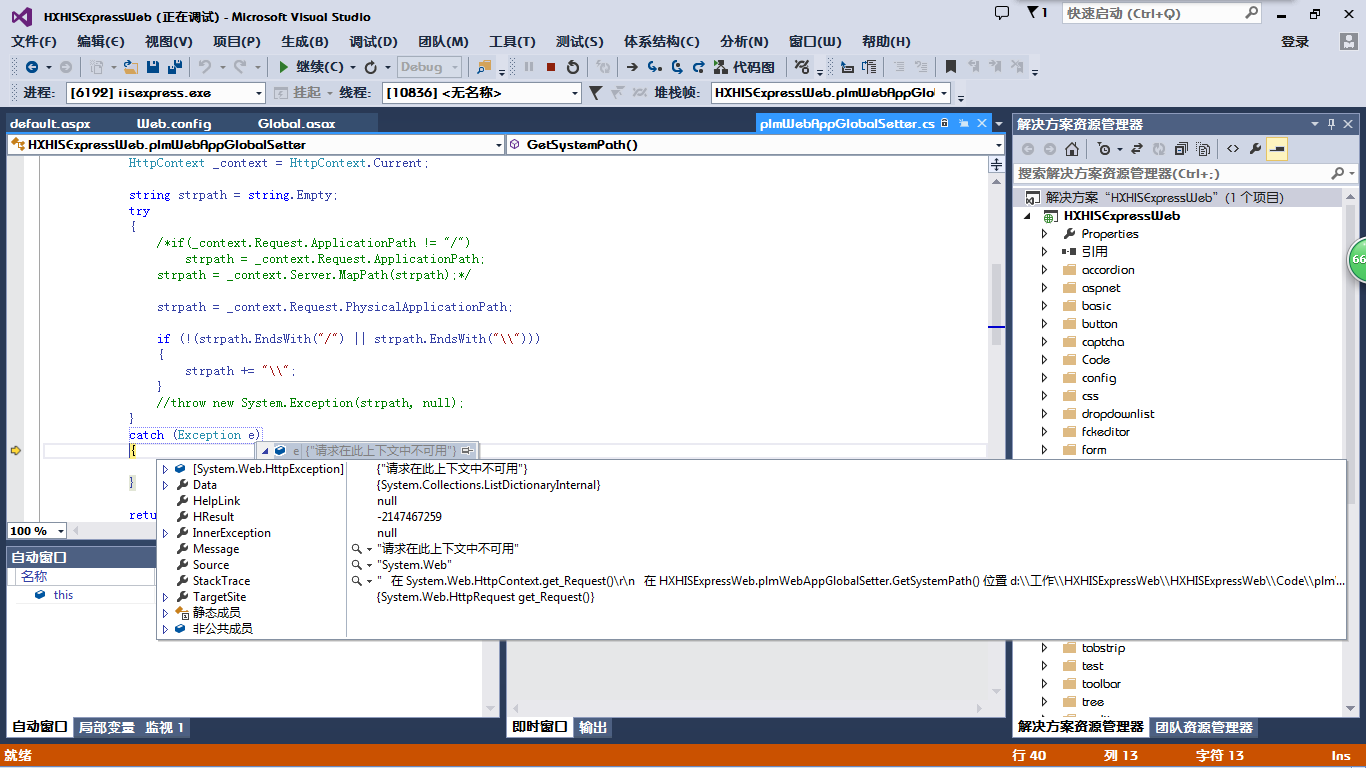Screen dimensions: 1366x768
Task: Go Home in Solution Explorer
Action: click(1072, 149)
